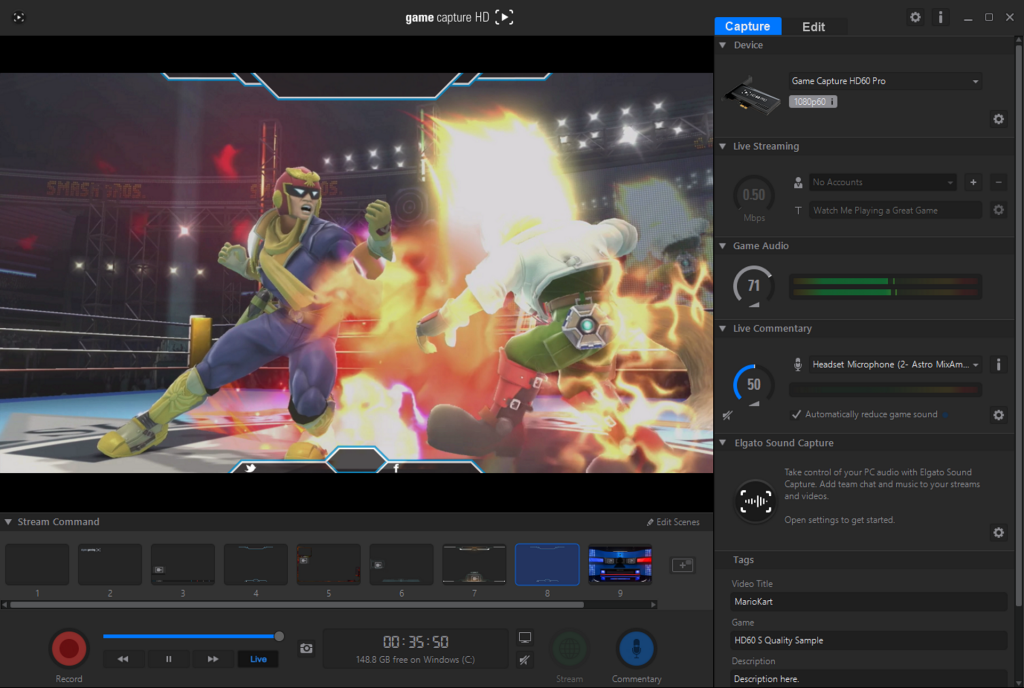The image size is (1024, 688).
Task: Click the Elgato Sound Capture waveform icon
Action: (756, 501)
